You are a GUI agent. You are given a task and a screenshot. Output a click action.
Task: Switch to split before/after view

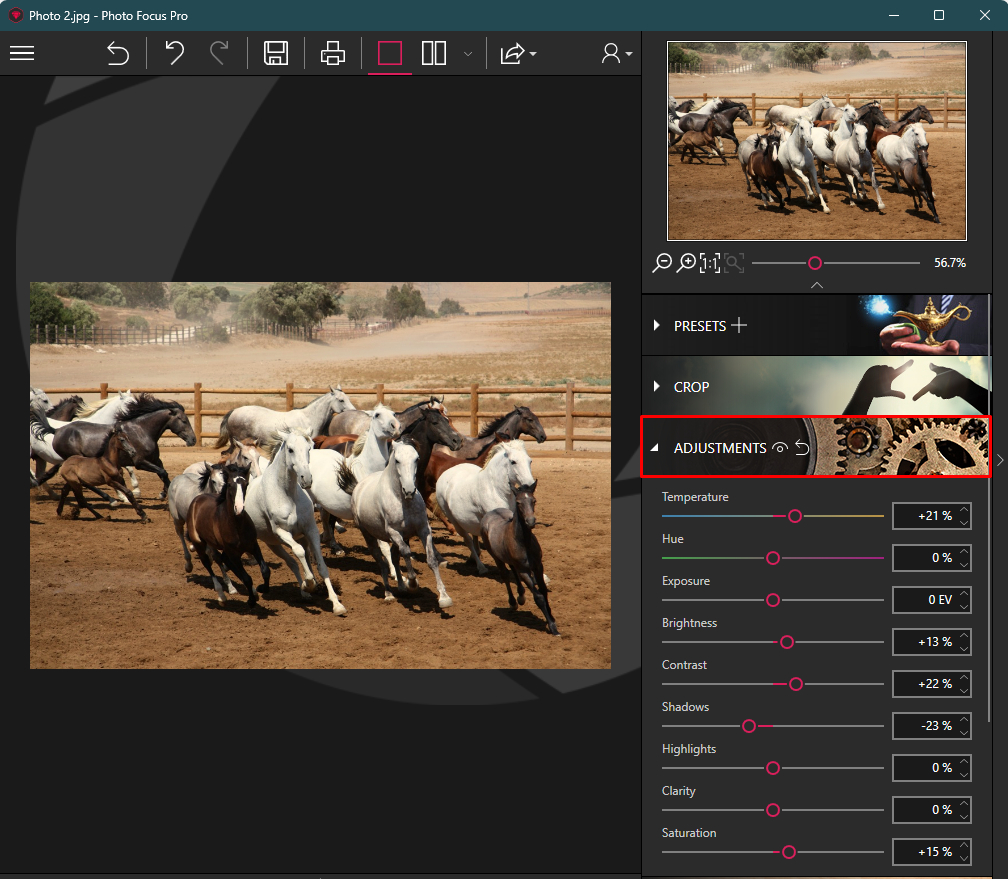[x=434, y=53]
